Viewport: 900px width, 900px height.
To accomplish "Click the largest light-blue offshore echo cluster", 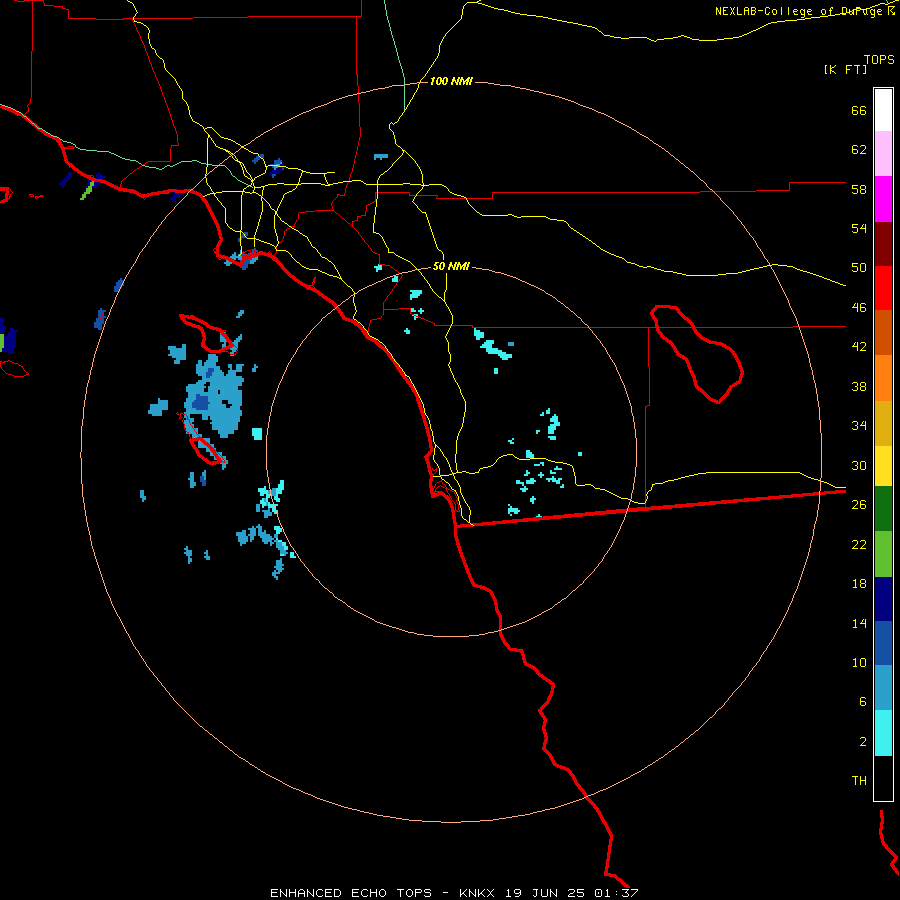I will [215, 396].
